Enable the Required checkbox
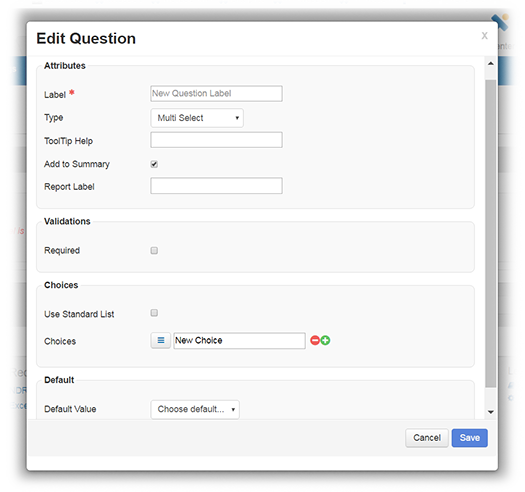The width and height of the screenshot is (525, 492). (x=154, y=251)
